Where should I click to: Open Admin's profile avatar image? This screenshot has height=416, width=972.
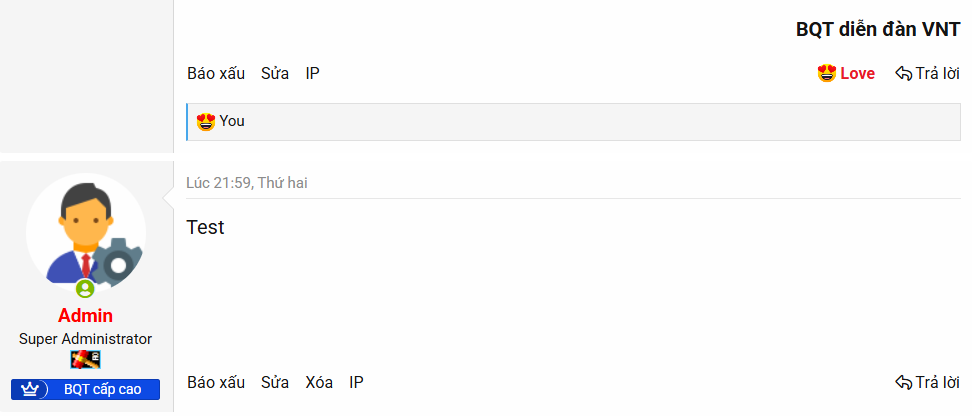pos(85,231)
